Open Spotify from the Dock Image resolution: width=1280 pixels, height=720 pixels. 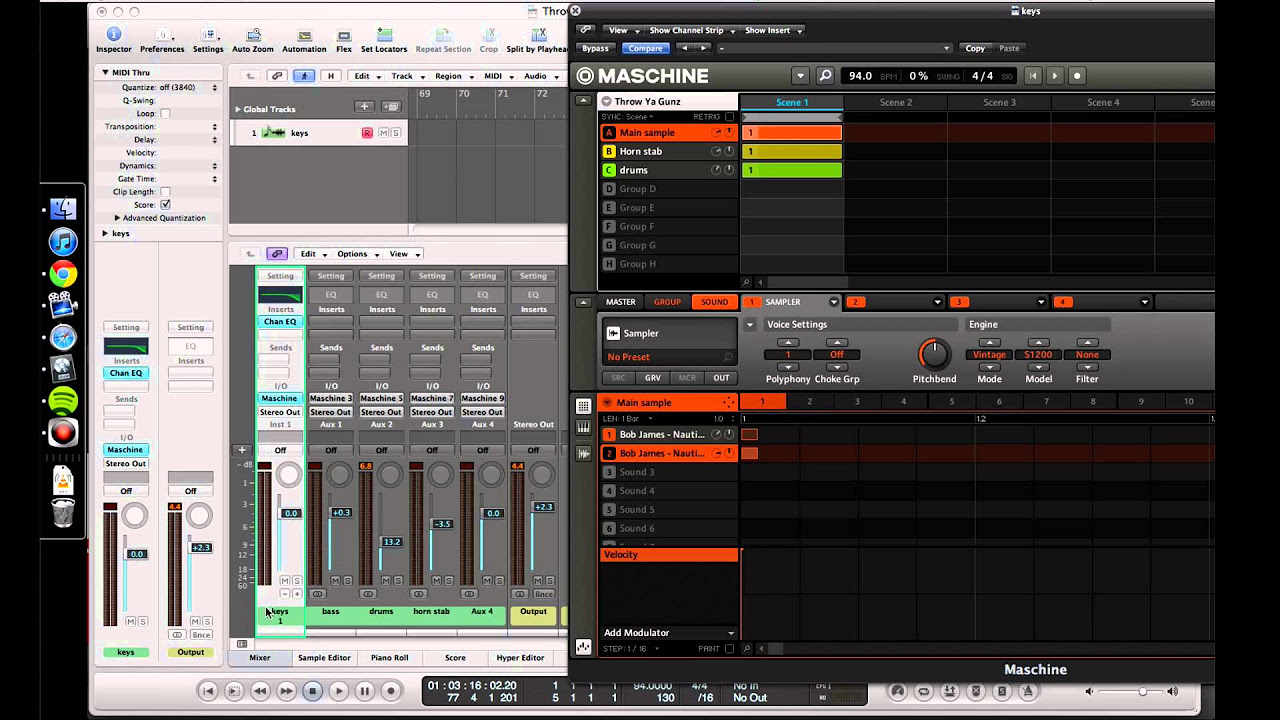point(63,401)
